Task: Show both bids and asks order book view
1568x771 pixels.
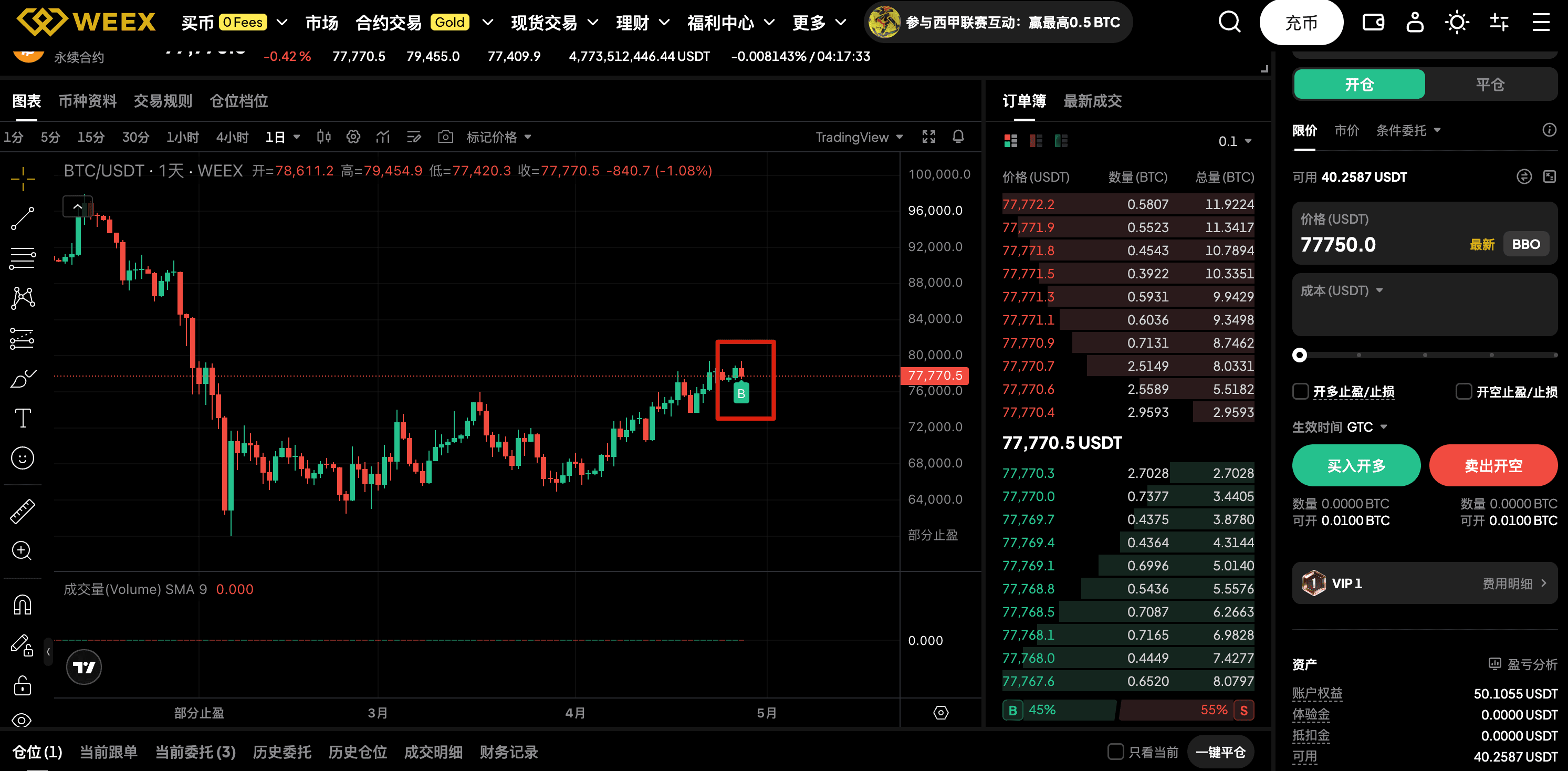Action: [x=1010, y=141]
